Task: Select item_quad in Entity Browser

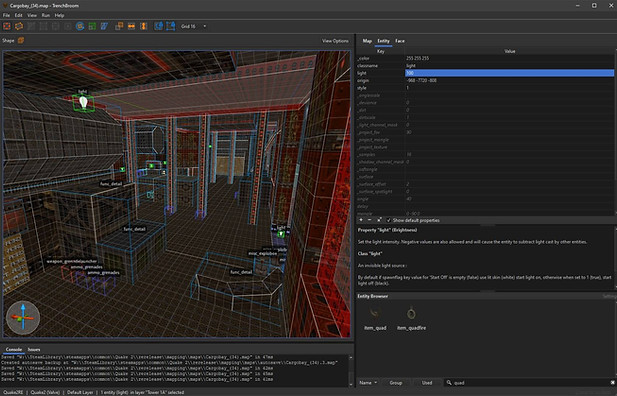Action: 375,318
